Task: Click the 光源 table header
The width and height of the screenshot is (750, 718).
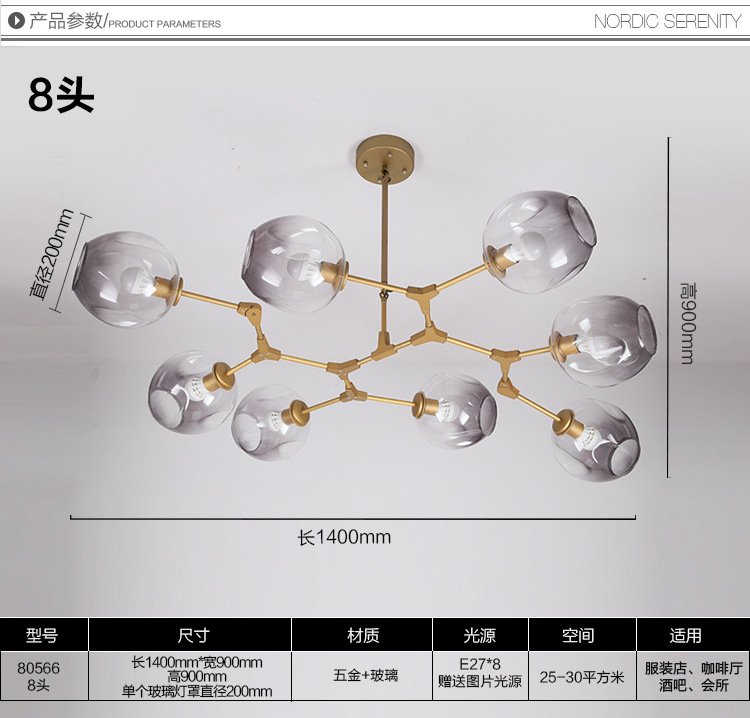Action: click(481, 635)
